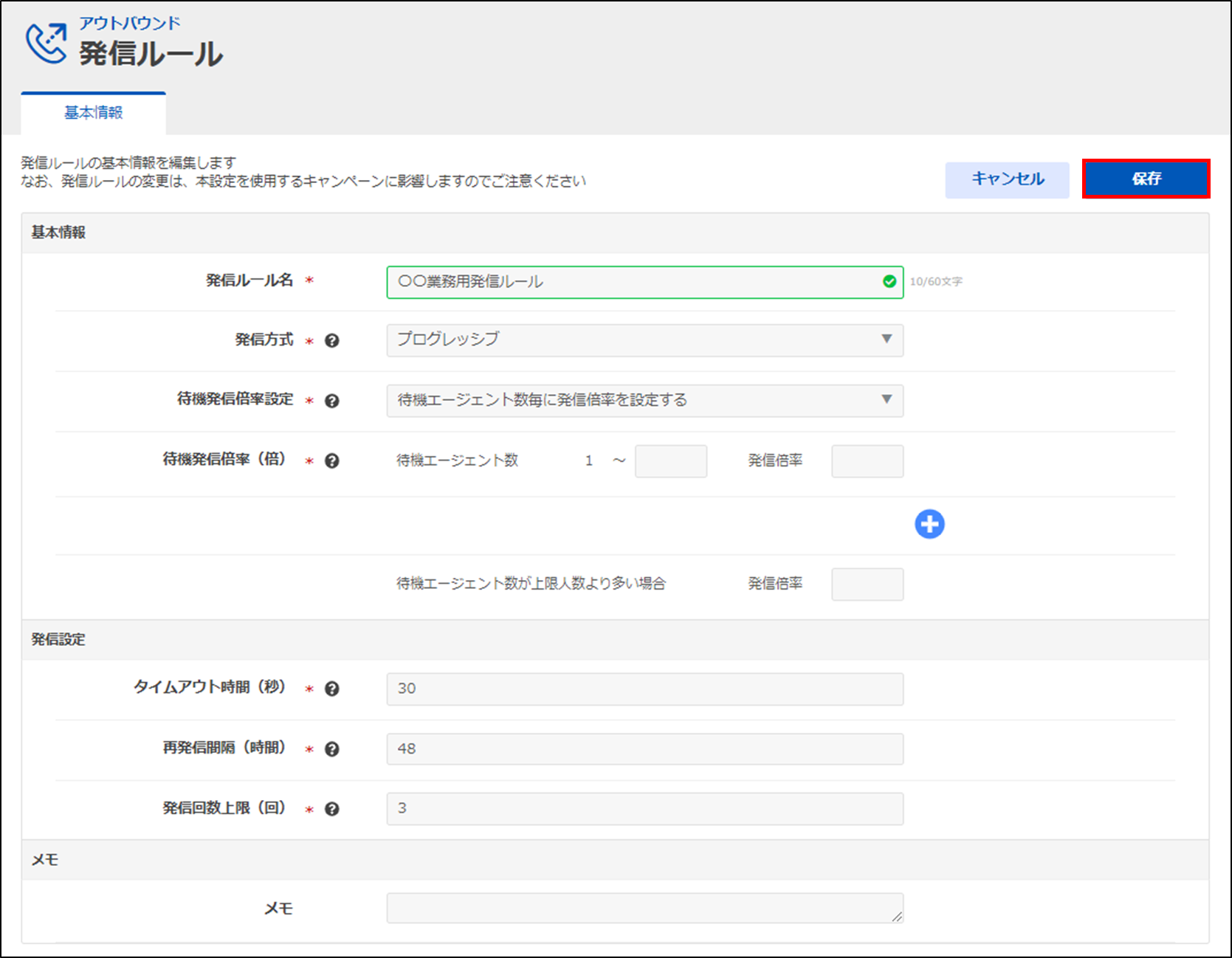1232x958 pixels.
Task: Open the 発信方式 dropdown showing プログレッシブ
Action: (644, 340)
